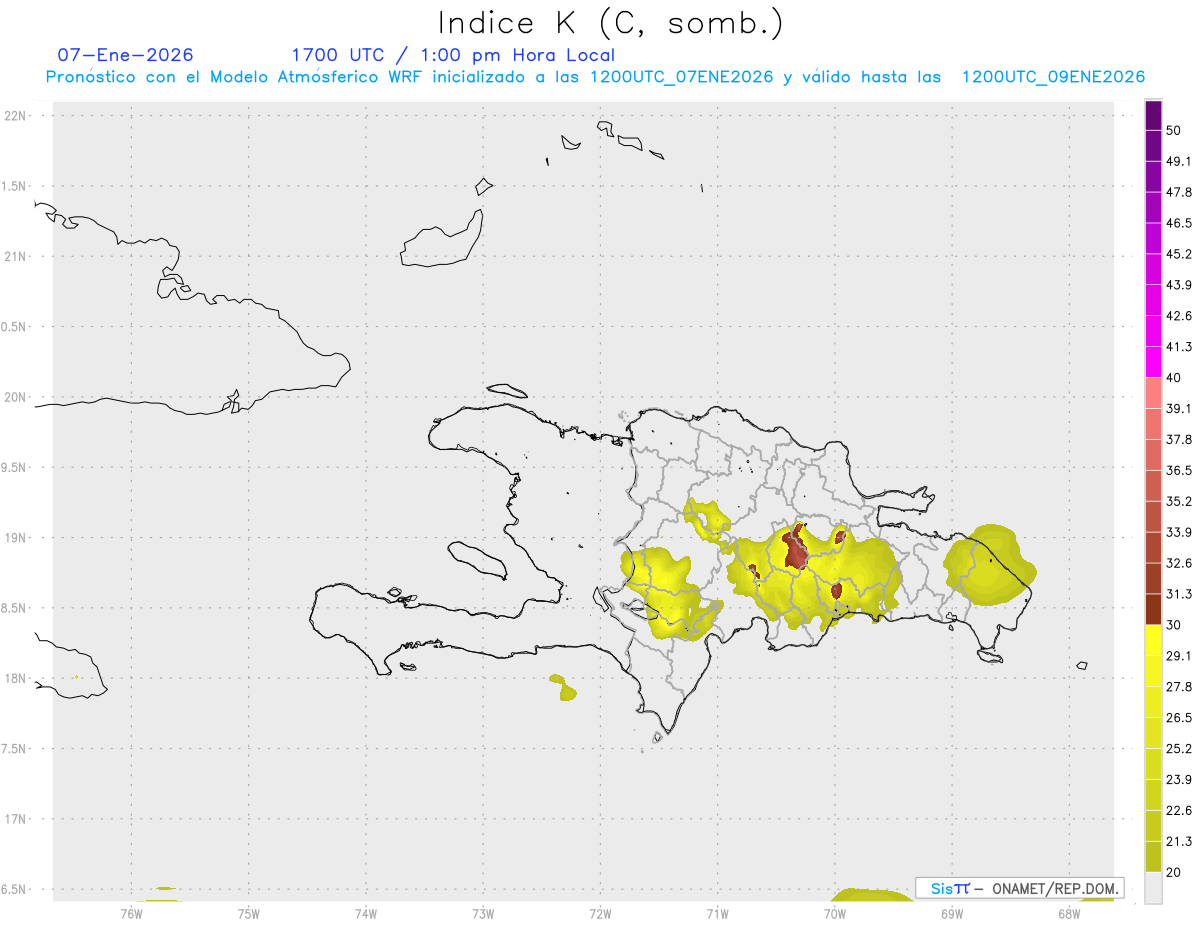The width and height of the screenshot is (1200, 927).
Task: Click the "73W" longitude label
Action: click(483, 913)
